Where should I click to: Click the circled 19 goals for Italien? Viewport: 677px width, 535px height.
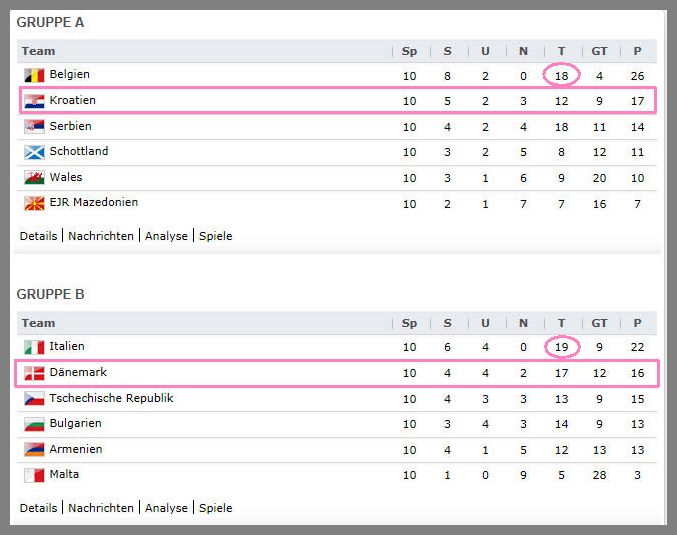(562, 347)
